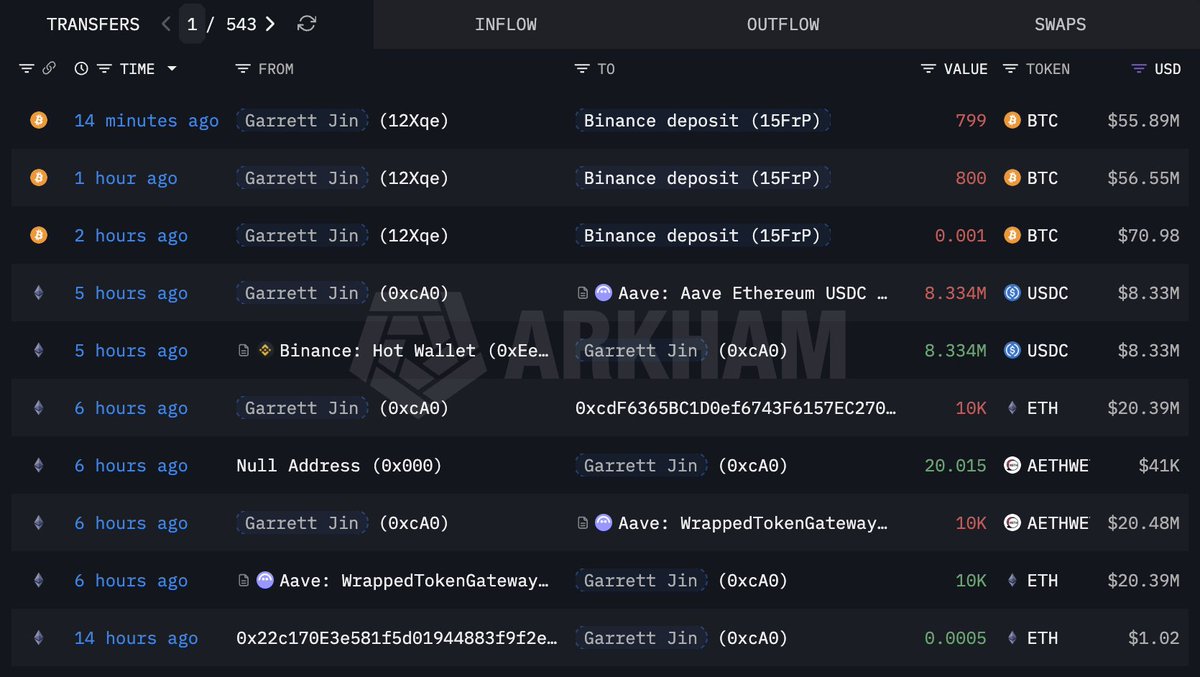Click USDC token icon in Binance Hot Wallet row

1011,350
